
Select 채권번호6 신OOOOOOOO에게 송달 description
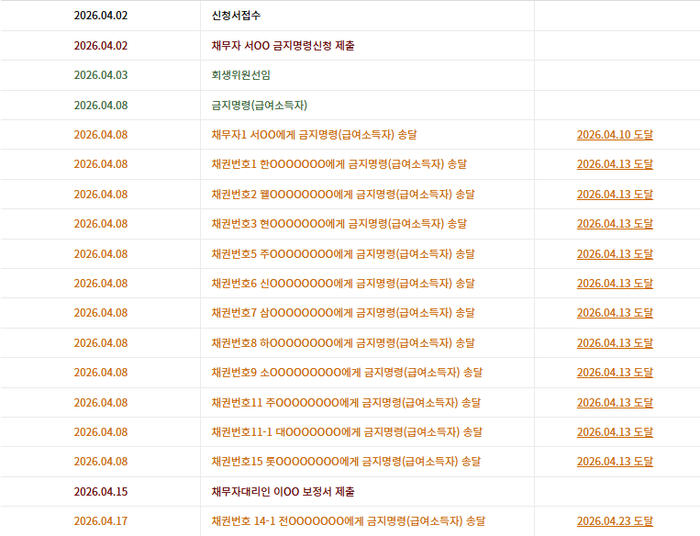pyautogui.click(x=343, y=283)
